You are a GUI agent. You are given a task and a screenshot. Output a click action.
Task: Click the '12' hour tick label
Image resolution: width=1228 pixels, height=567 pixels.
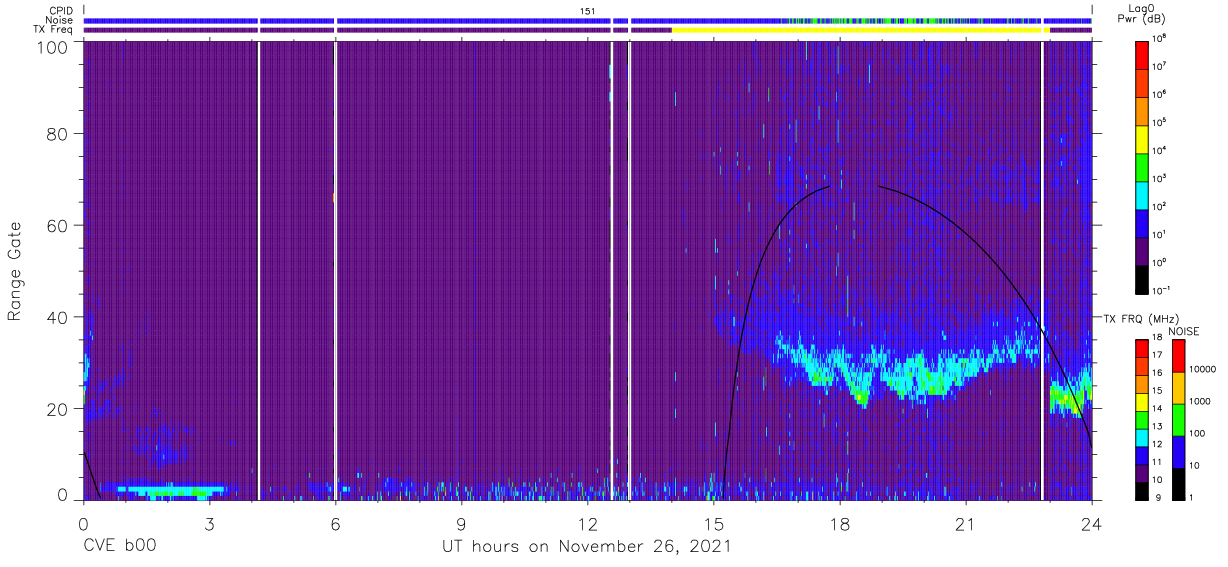coord(587,523)
